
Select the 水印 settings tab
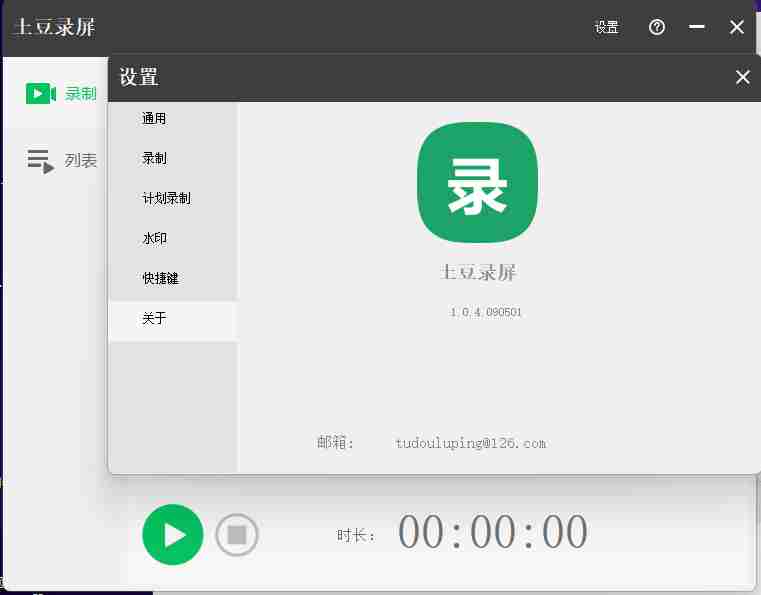click(x=155, y=239)
